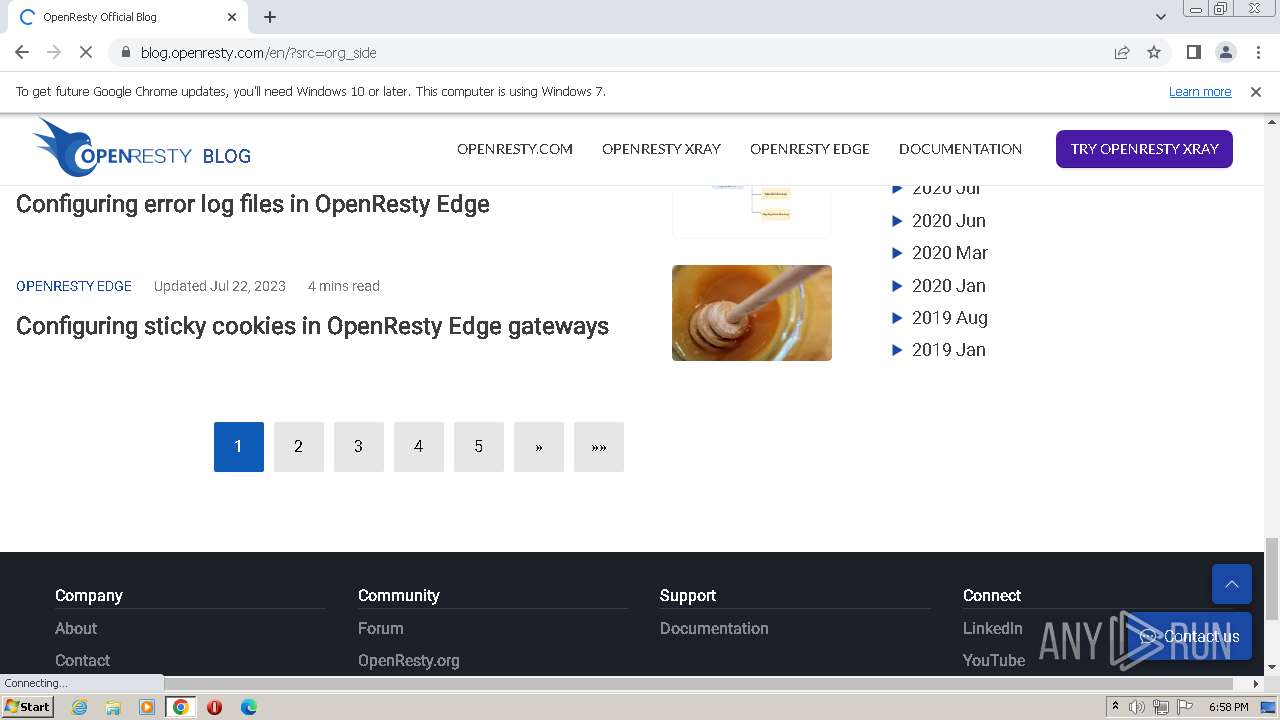
Task: Open the About footer link
Action: coord(76,628)
